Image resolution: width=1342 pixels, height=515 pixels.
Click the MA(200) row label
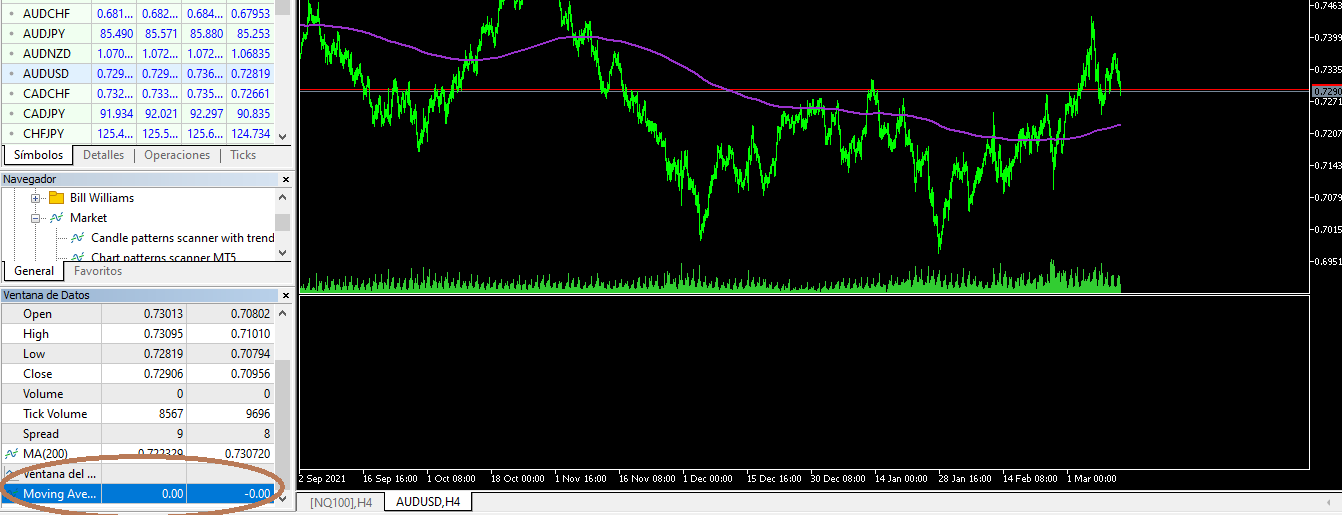point(47,454)
